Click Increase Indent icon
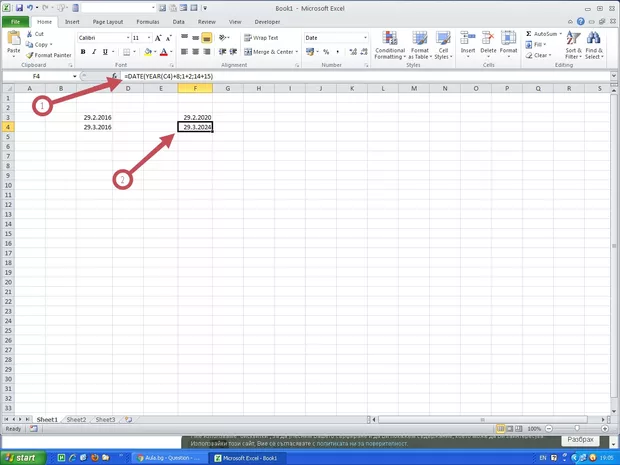620x465 pixels. pos(233,52)
